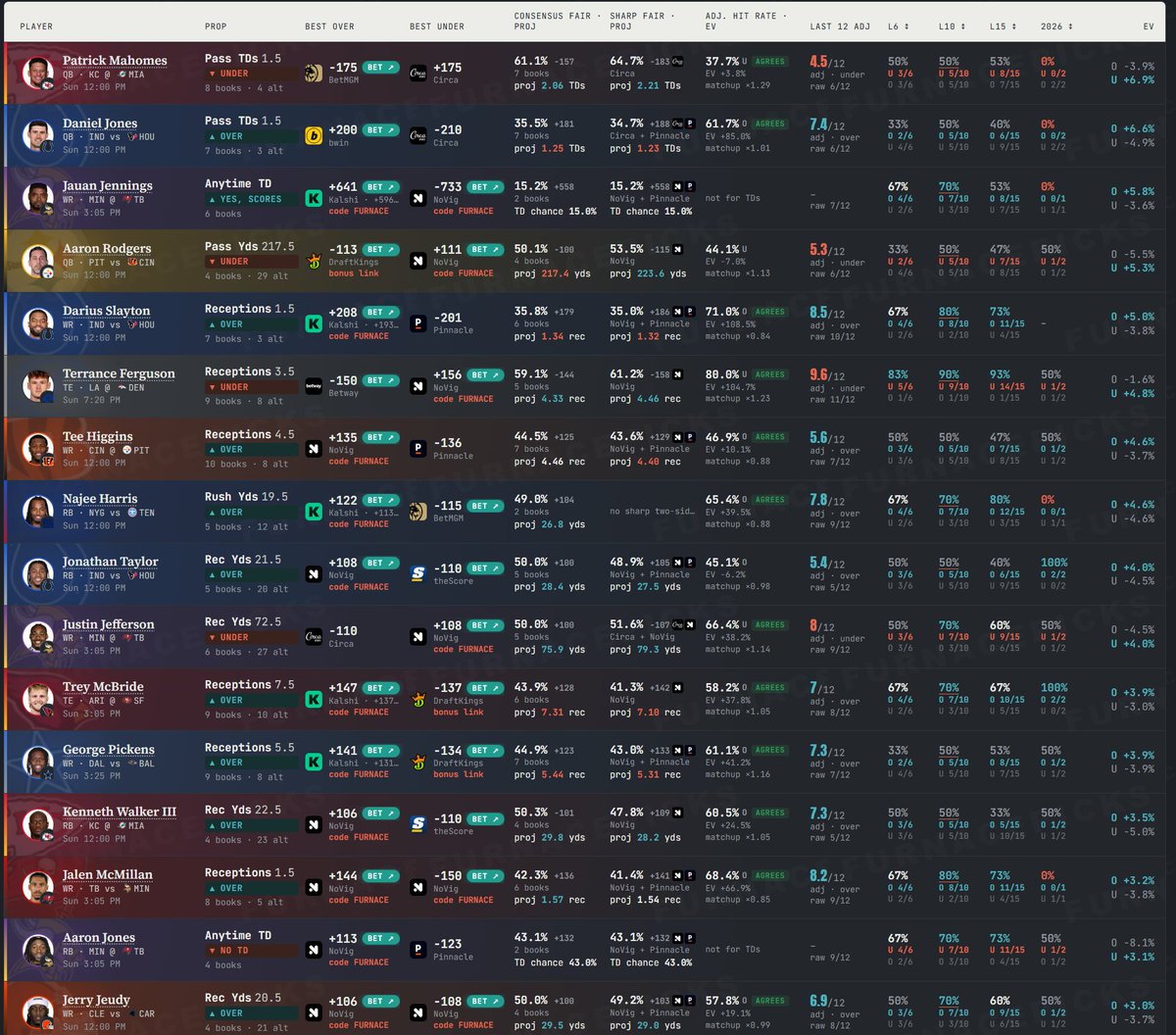The width and height of the screenshot is (1176, 1035).
Task: Follow the bonus link in Trey McBride's row
Action: [x=459, y=712]
